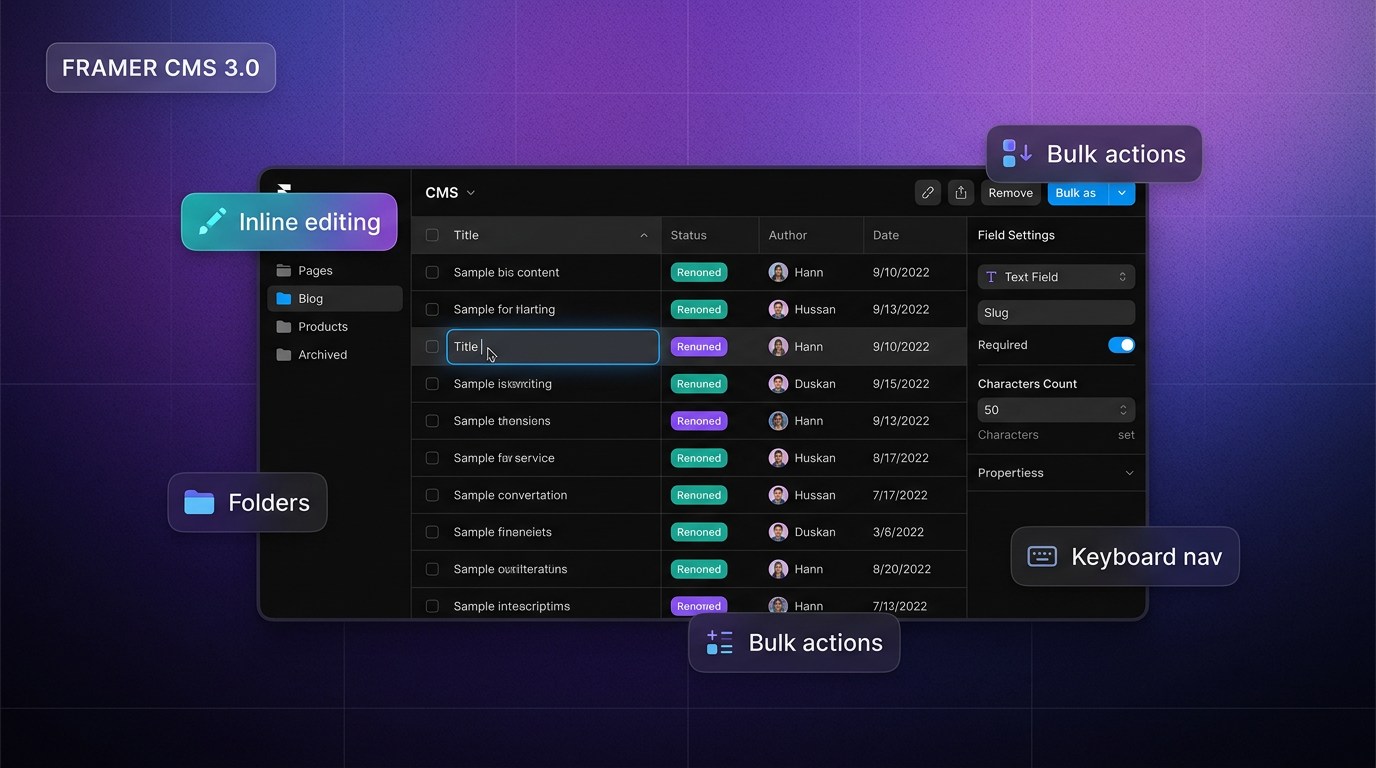Click the Keyboard nav feature badge
1376x768 pixels.
point(1125,556)
